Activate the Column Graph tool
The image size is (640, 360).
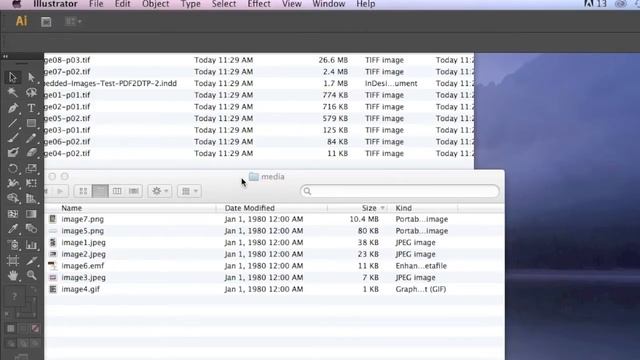[31, 245]
